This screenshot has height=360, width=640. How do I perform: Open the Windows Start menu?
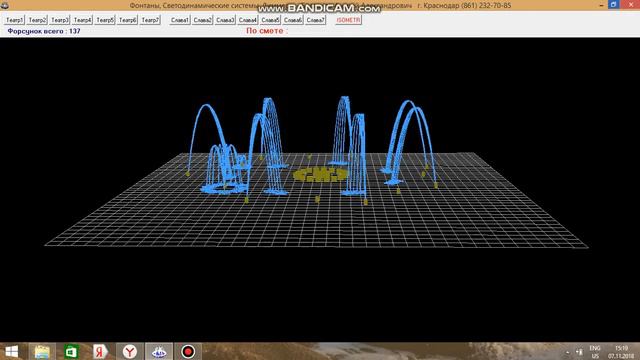click(x=11, y=351)
